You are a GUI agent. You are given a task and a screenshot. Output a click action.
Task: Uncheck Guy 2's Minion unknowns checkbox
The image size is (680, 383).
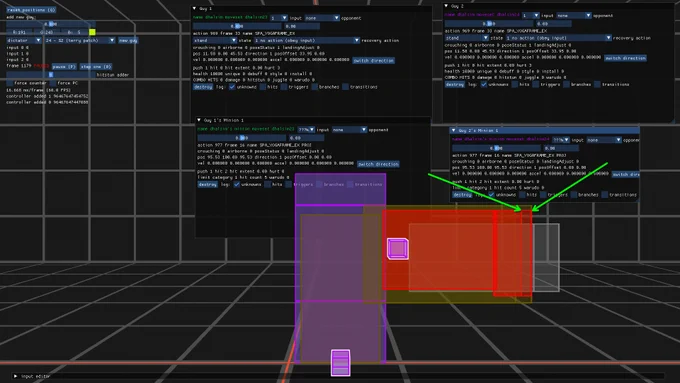(491, 195)
